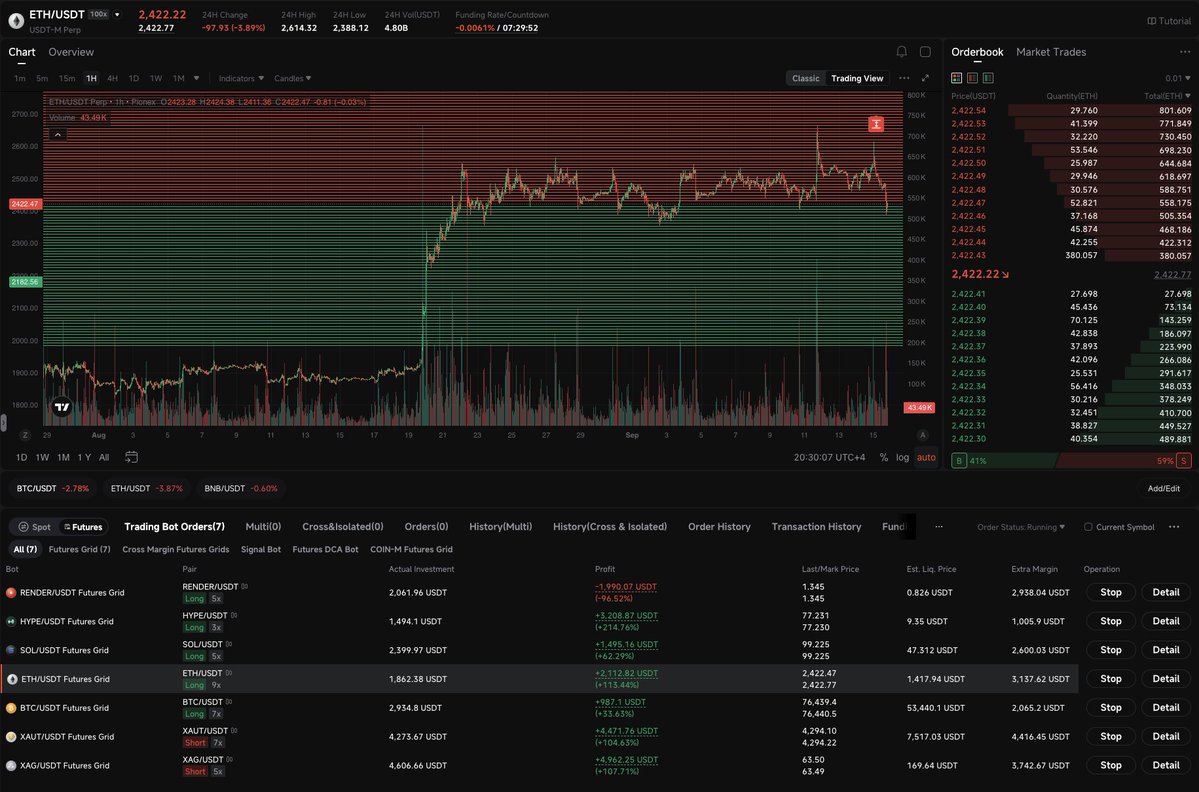
Task: Toggle the Current Symbol checkbox
Action: (x=1088, y=527)
